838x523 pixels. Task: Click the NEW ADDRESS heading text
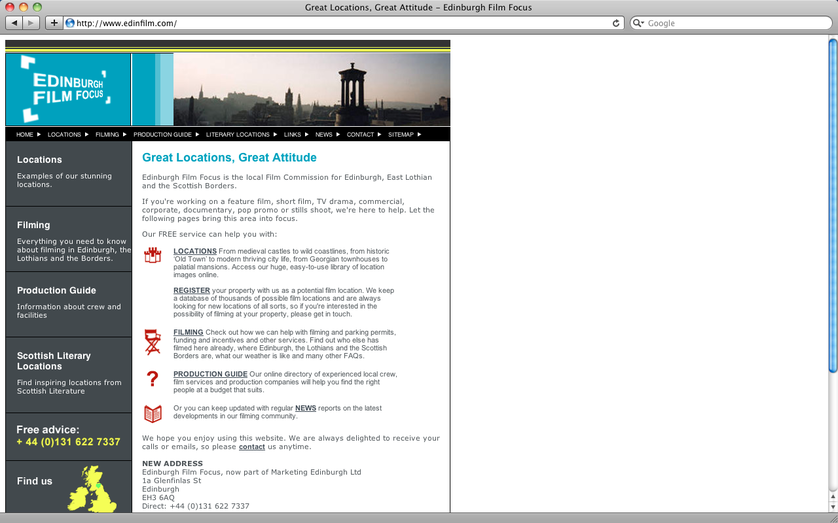pos(172,463)
